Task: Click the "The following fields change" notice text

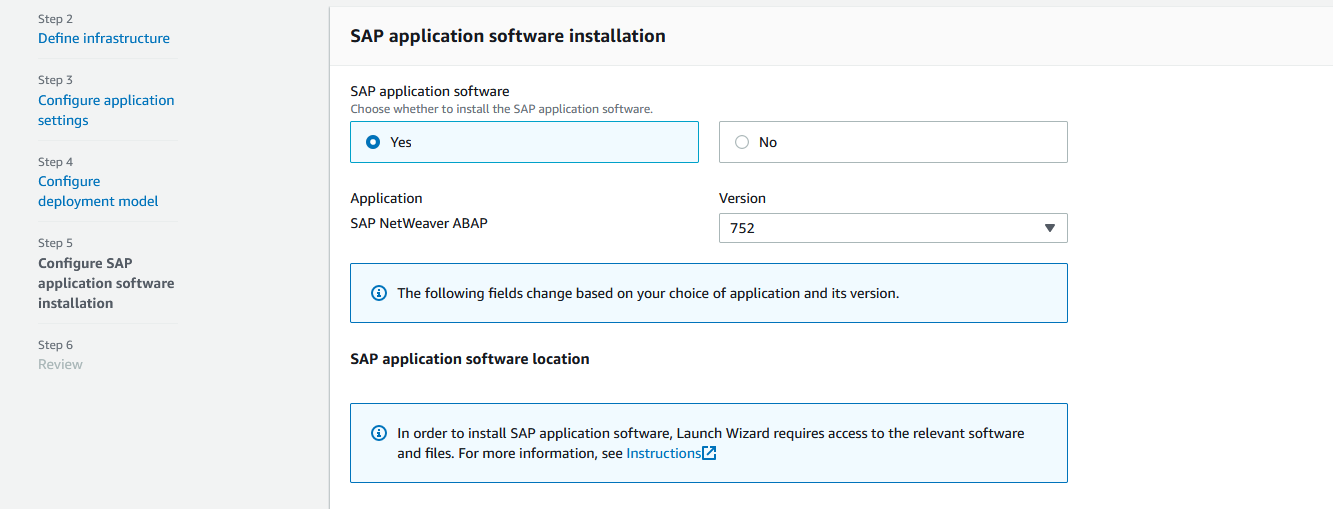Action: pos(648,293)
